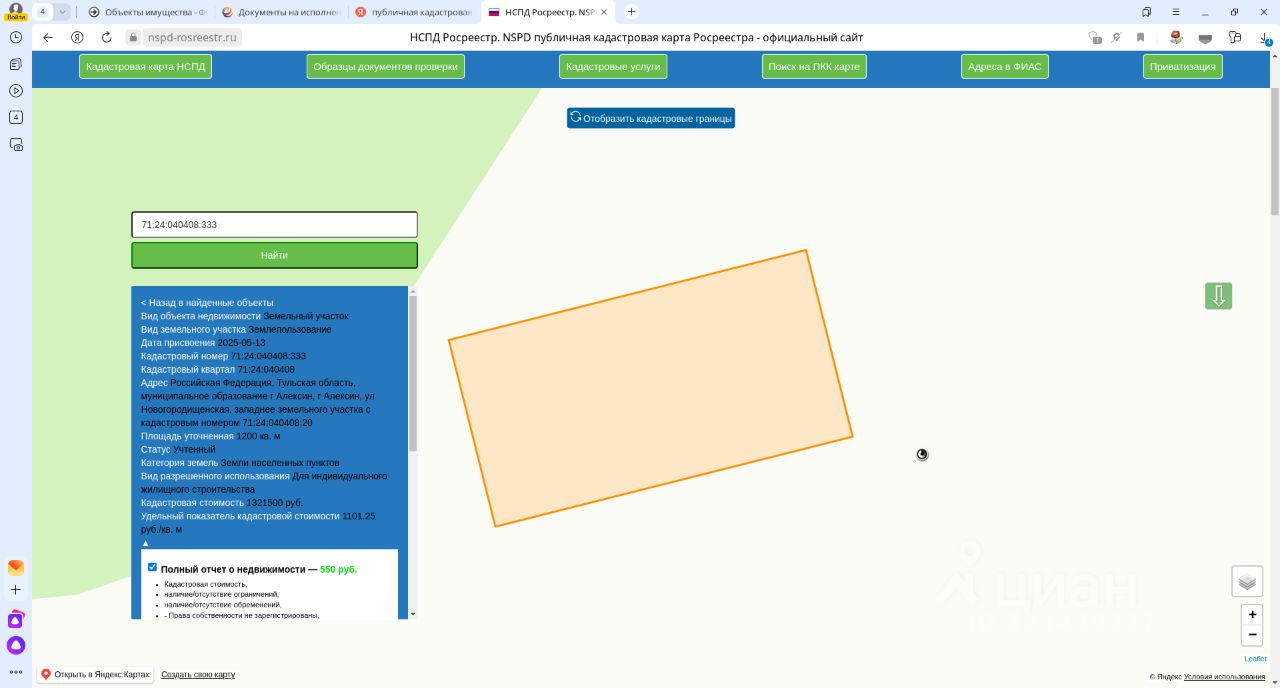Zoom in the map with plus

point(1252,614)
